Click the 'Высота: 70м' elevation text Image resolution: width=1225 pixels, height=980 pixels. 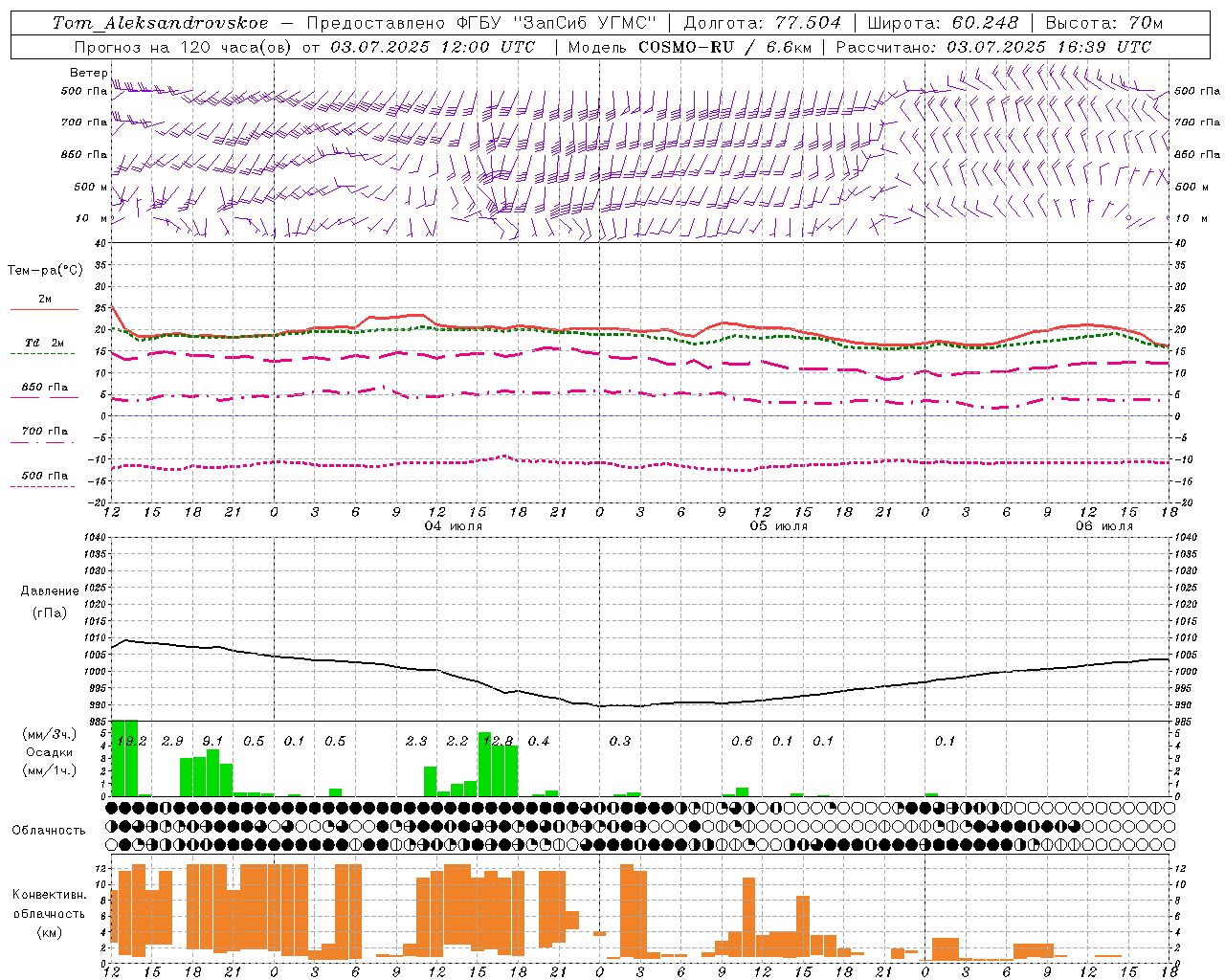[x=1103, y=23]
